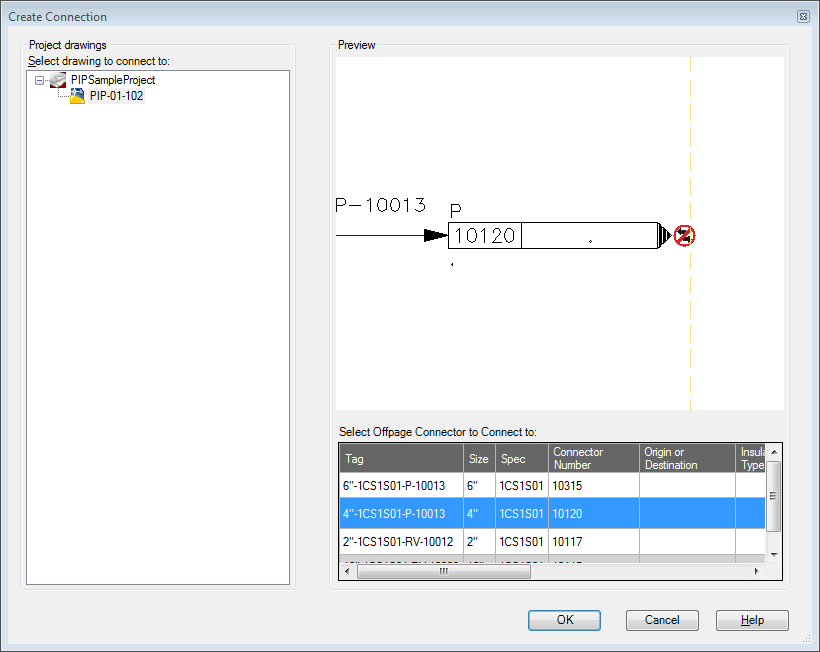Viewport: 820px width, 652px height.
Task: Select the PIPSampleProject tree label
Action: point(113,80)
